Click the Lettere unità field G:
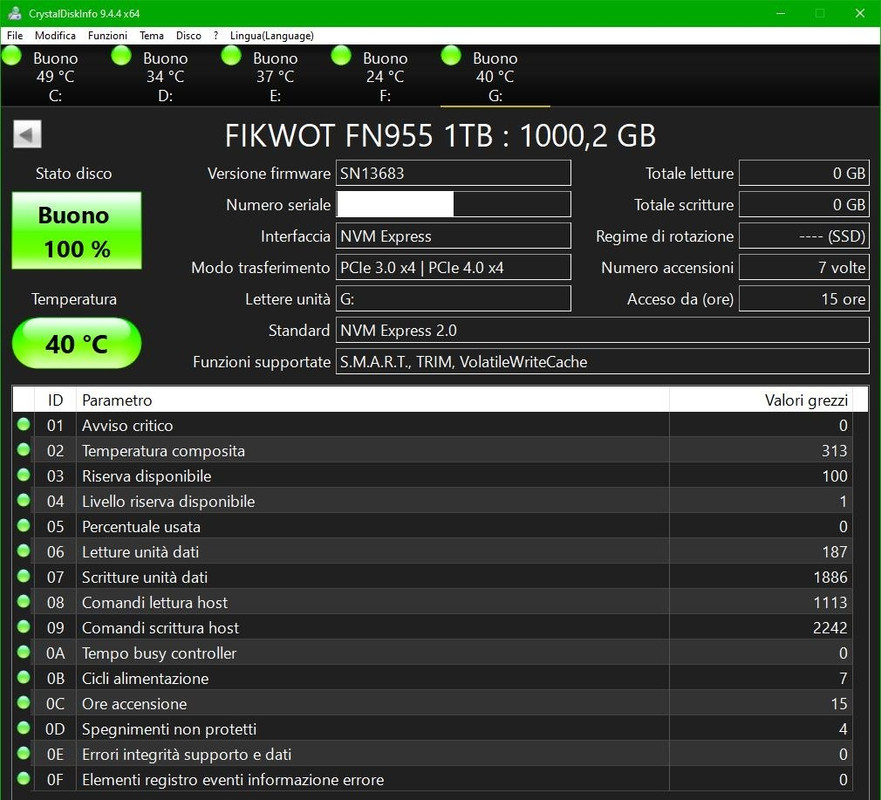 453,299
